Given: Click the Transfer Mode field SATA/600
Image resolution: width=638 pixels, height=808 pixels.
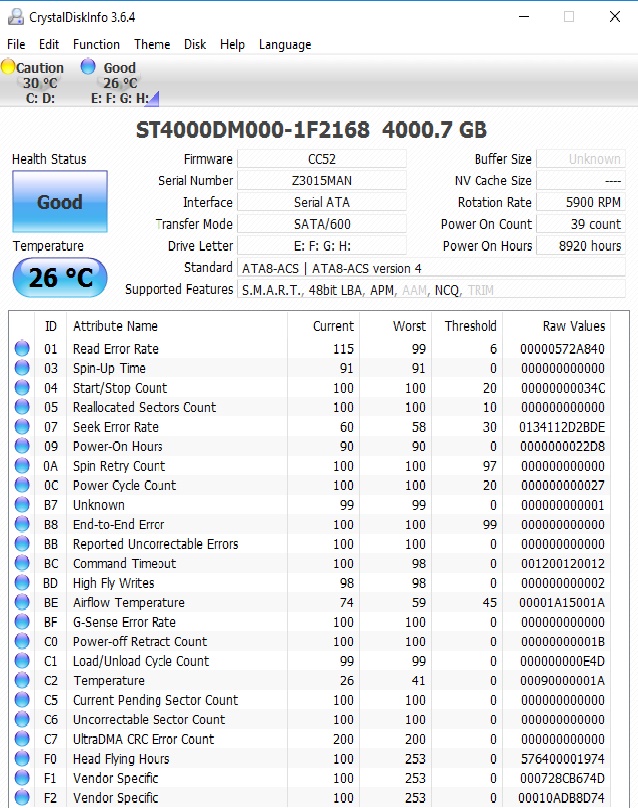Looking at the screenshot, I should pyautogui.click(x=322, y=224).
